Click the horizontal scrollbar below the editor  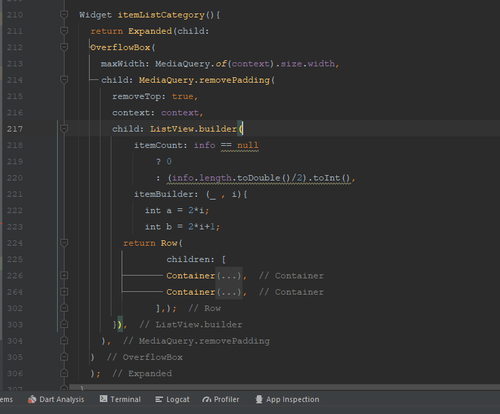[x=284, y=387]
